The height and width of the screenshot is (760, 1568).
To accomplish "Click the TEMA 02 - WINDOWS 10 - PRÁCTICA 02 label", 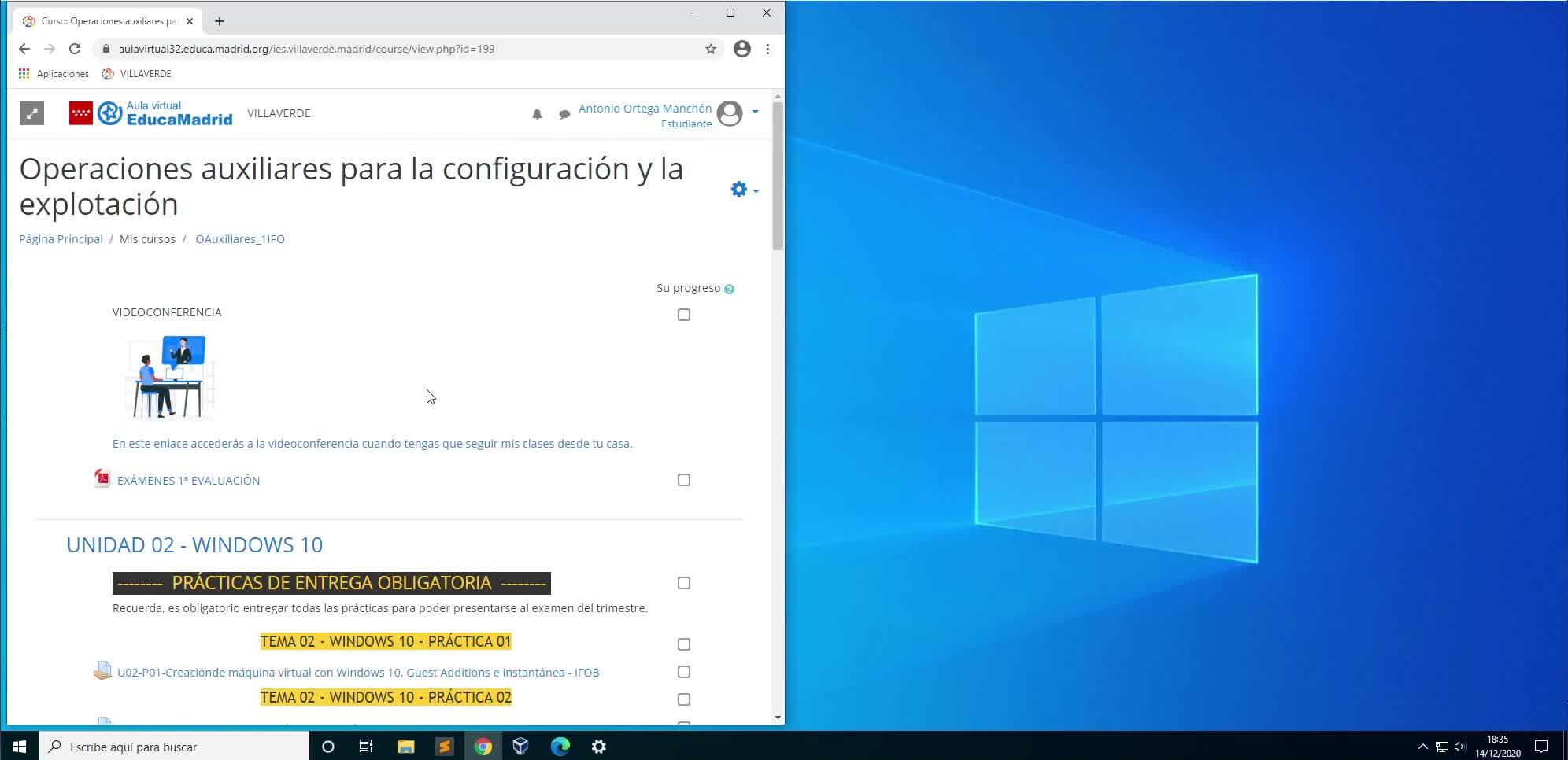I will [386, 697].
